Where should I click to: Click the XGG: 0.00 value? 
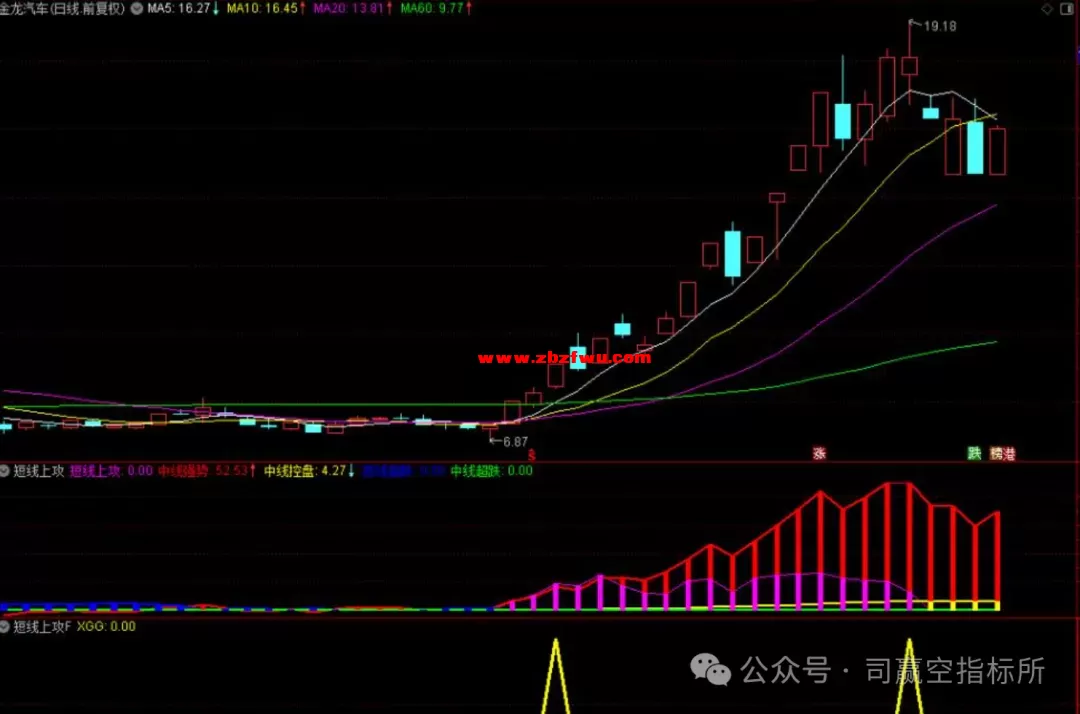[x=106, y=627]
